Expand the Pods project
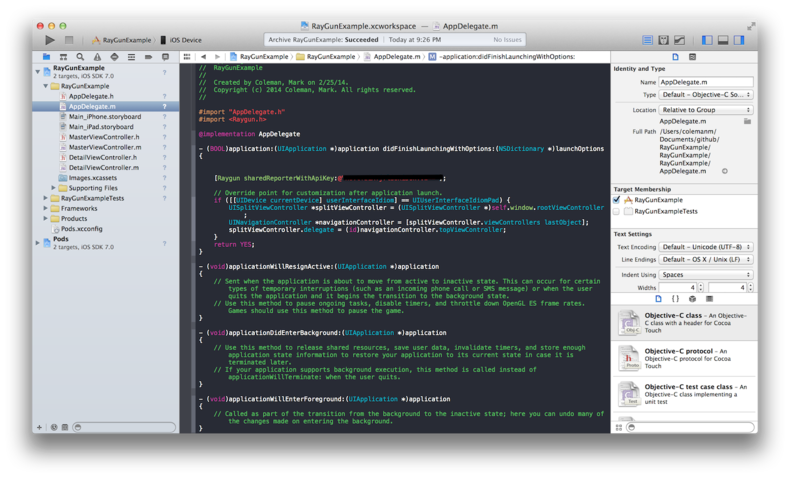790x478 pixels. (x=38, y=243)
